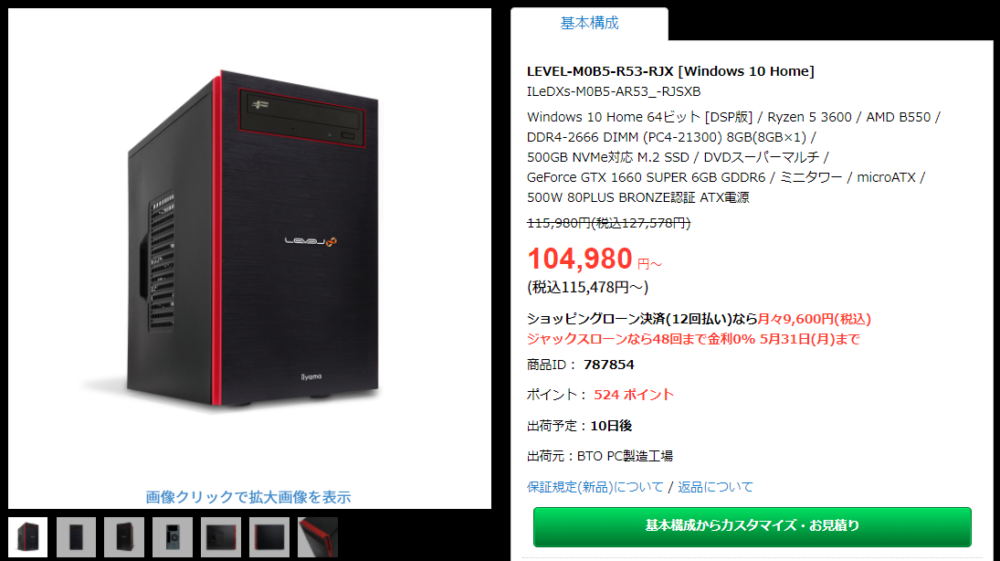This screenshot has height=561, width=1000.
Task: Open the rear panel view thumbnail
Action: pyautogui.click(x=172, y=537)
